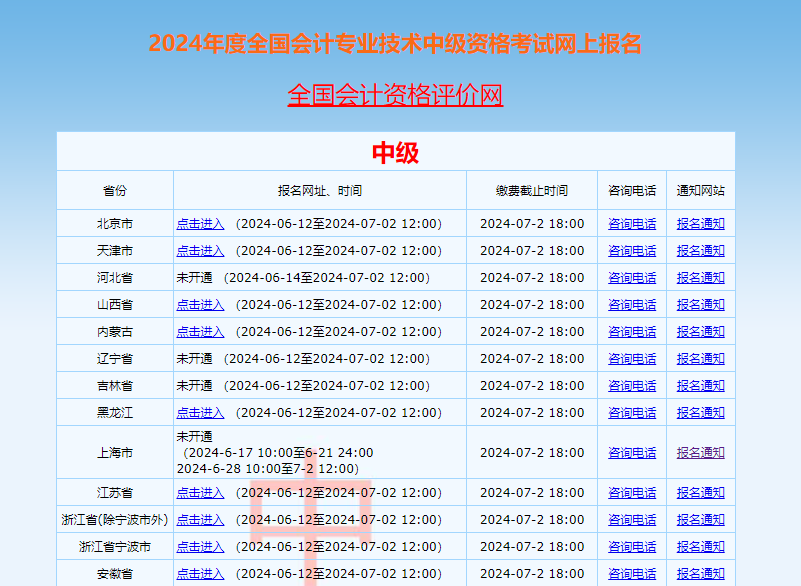801x586 pixels.
Task: Open 江苏省 registration entry link
Action: tap(199, 492)
